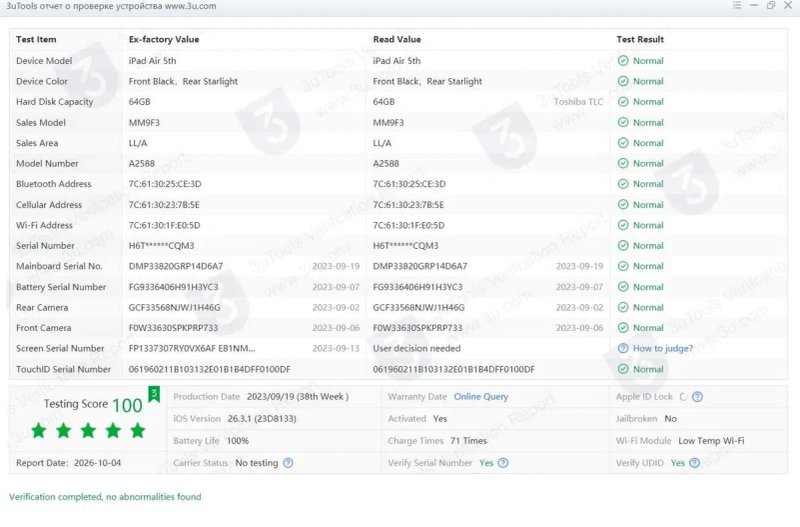Select the ex-factory Bluetooth address 7C:61:30:25:CE:3D
Image resolution: width=800 pixels, height=527 pixels.
[165, 184]
